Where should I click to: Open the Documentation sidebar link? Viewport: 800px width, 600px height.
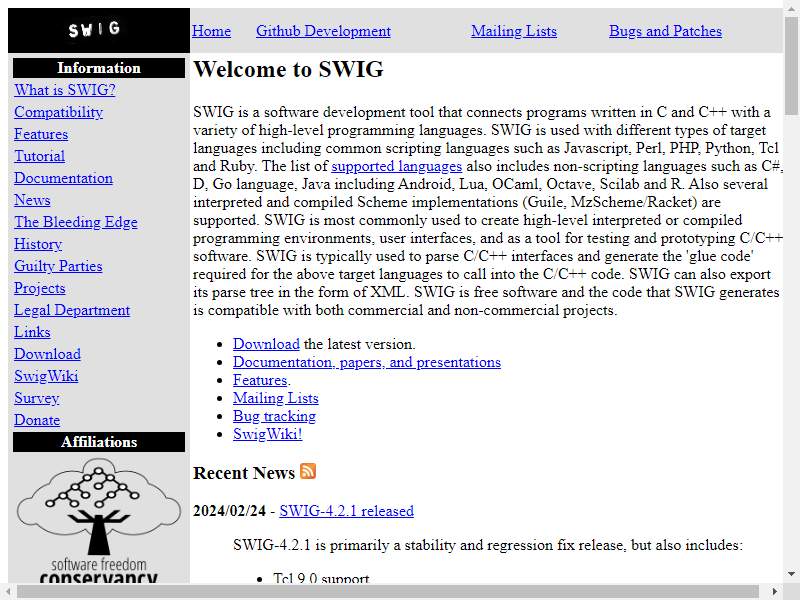63,178
